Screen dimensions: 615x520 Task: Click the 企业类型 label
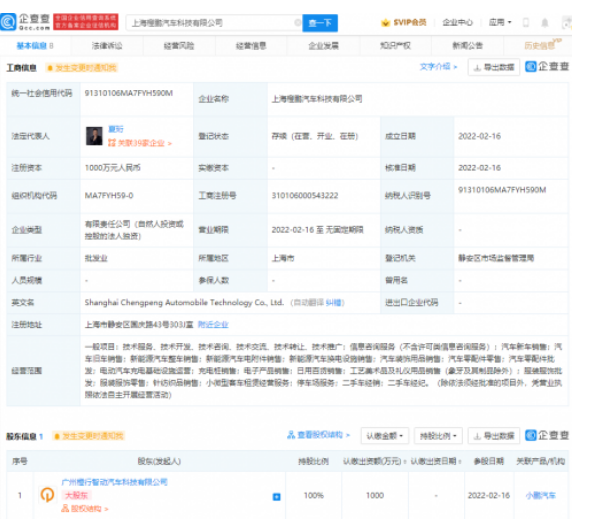coord(27,230)
